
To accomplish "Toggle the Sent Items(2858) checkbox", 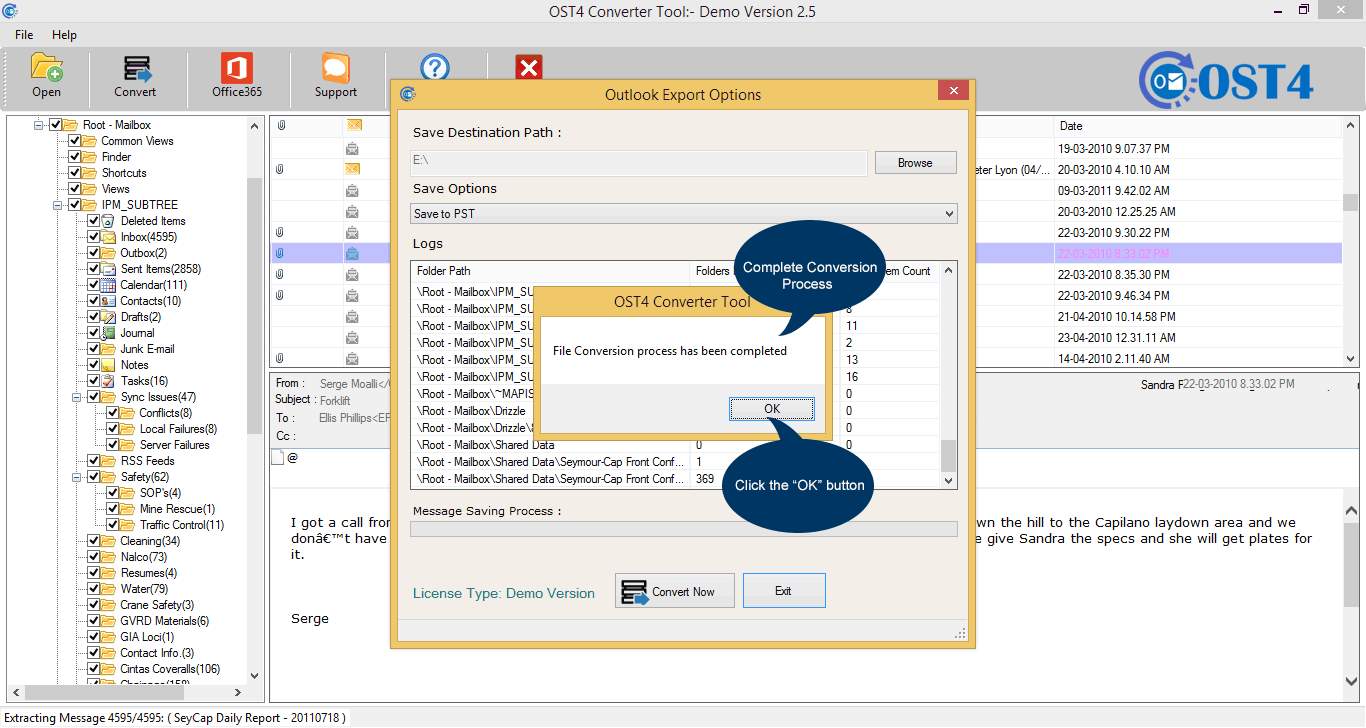I will pos(94,269).
